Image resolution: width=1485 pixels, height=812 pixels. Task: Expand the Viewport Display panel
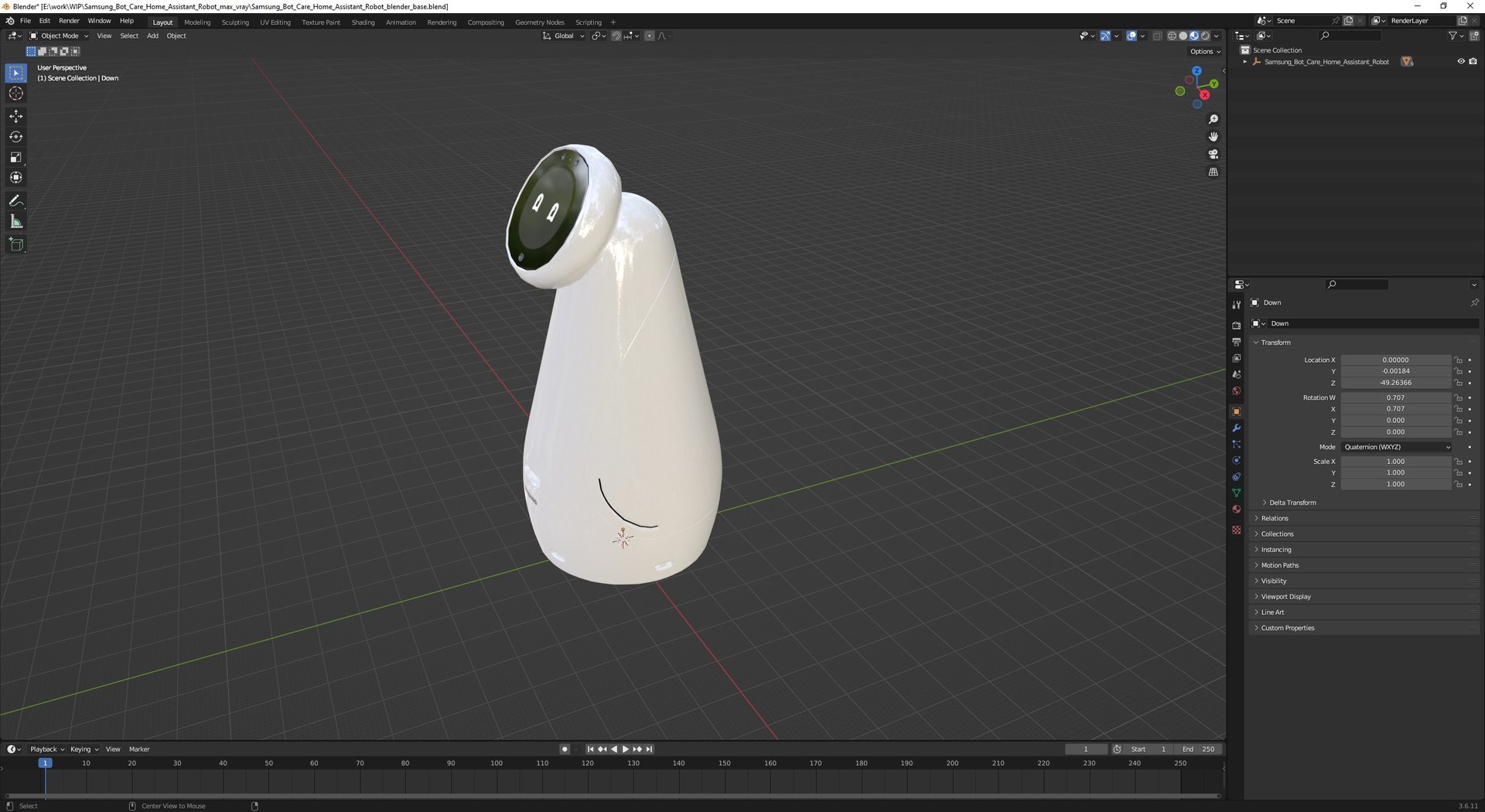[x=1285, y=597]
